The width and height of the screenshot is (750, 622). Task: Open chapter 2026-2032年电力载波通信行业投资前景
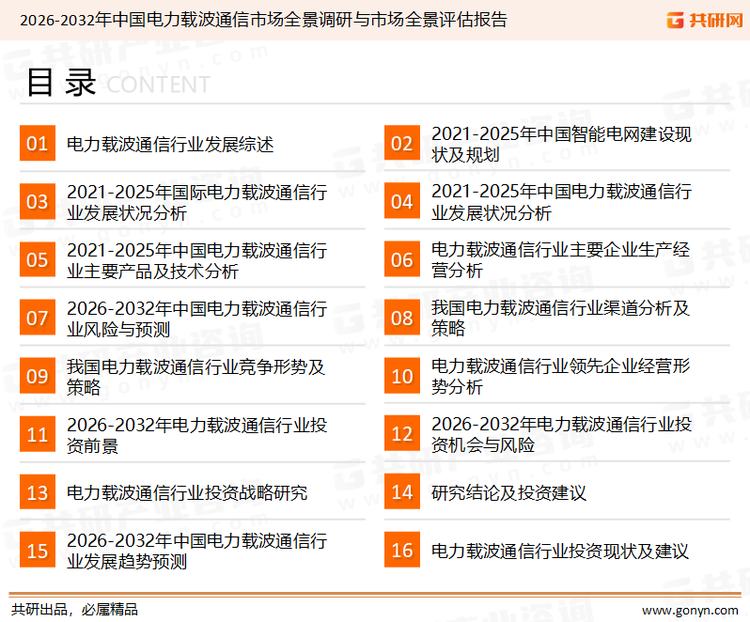pos(197,435)
